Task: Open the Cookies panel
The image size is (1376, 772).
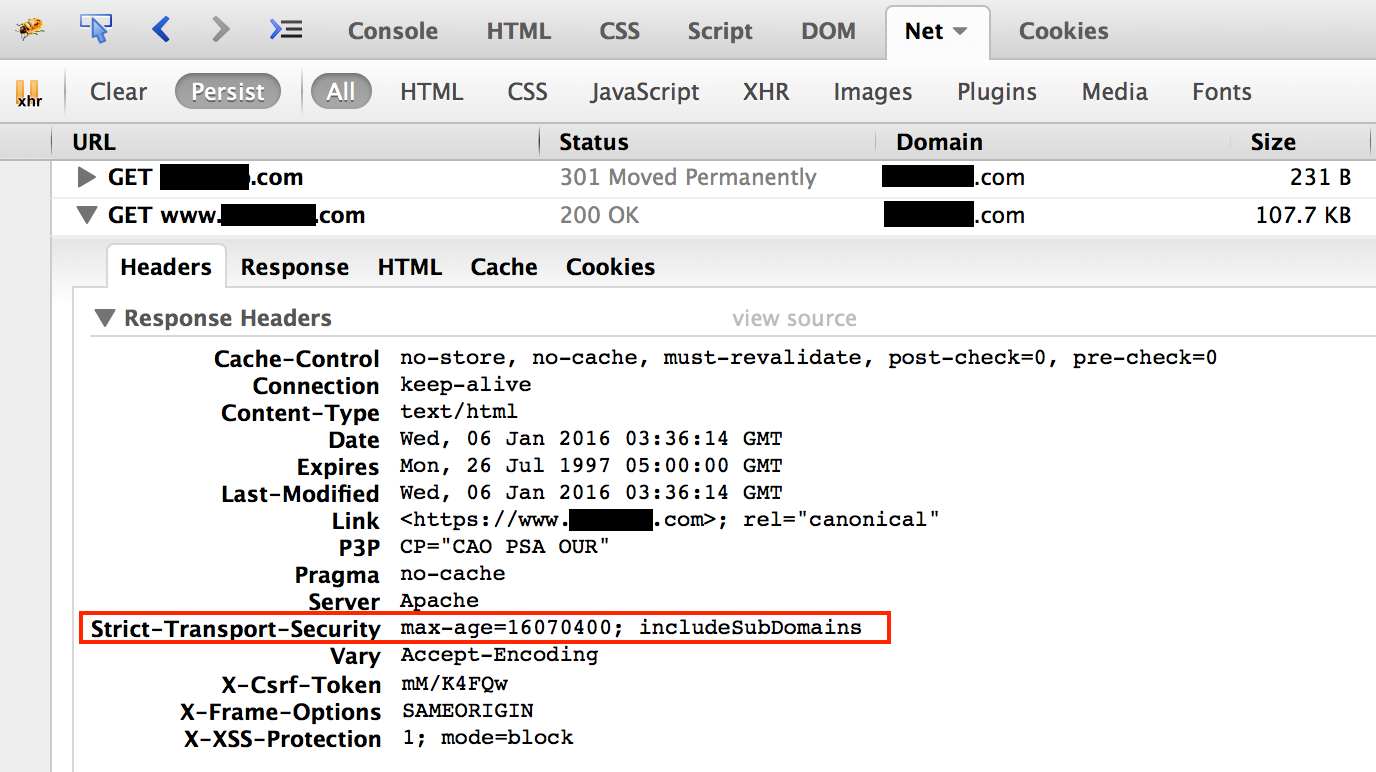Action: coord(1063,31)
